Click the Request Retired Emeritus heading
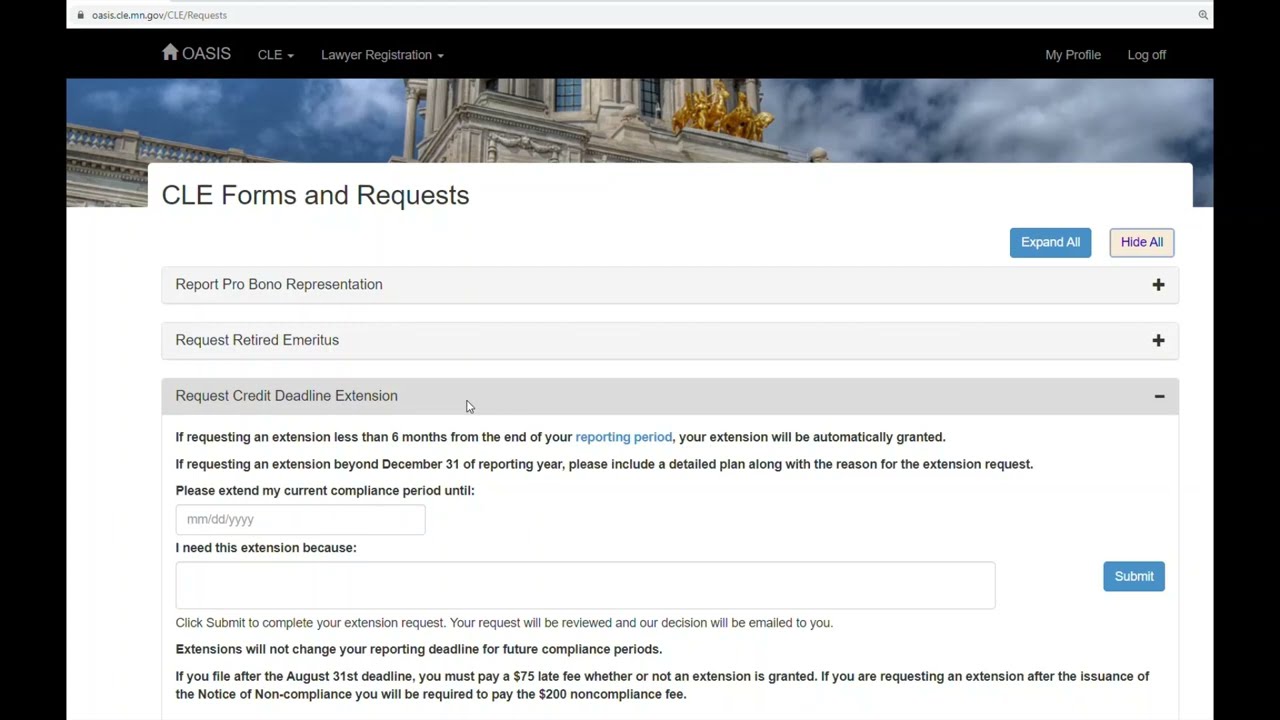Image resolution: width=1280 pixels, height=720 pixels. coord(257,340)
